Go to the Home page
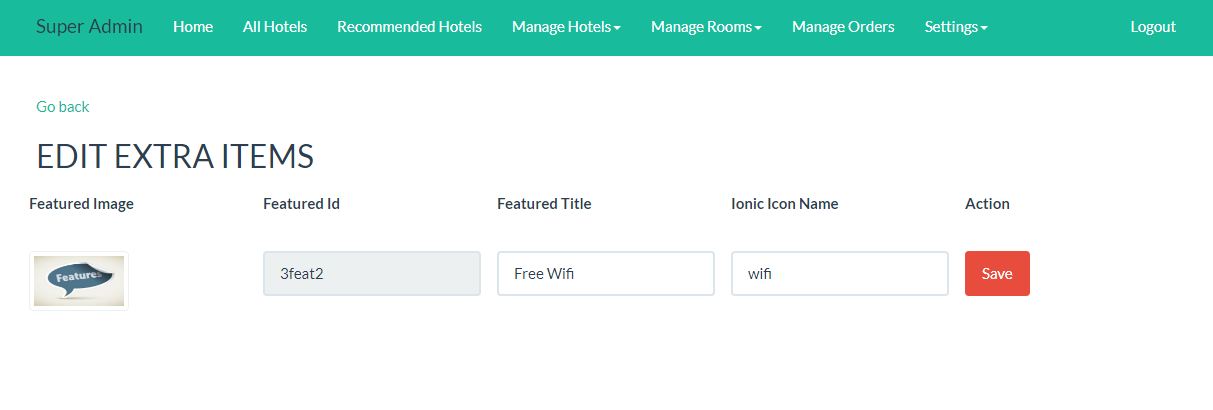 point(193,27)
